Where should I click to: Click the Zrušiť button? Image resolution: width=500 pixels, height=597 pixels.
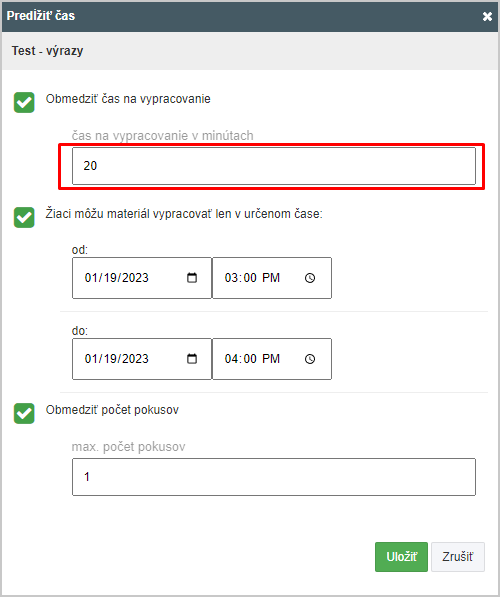tap(458, 557)
